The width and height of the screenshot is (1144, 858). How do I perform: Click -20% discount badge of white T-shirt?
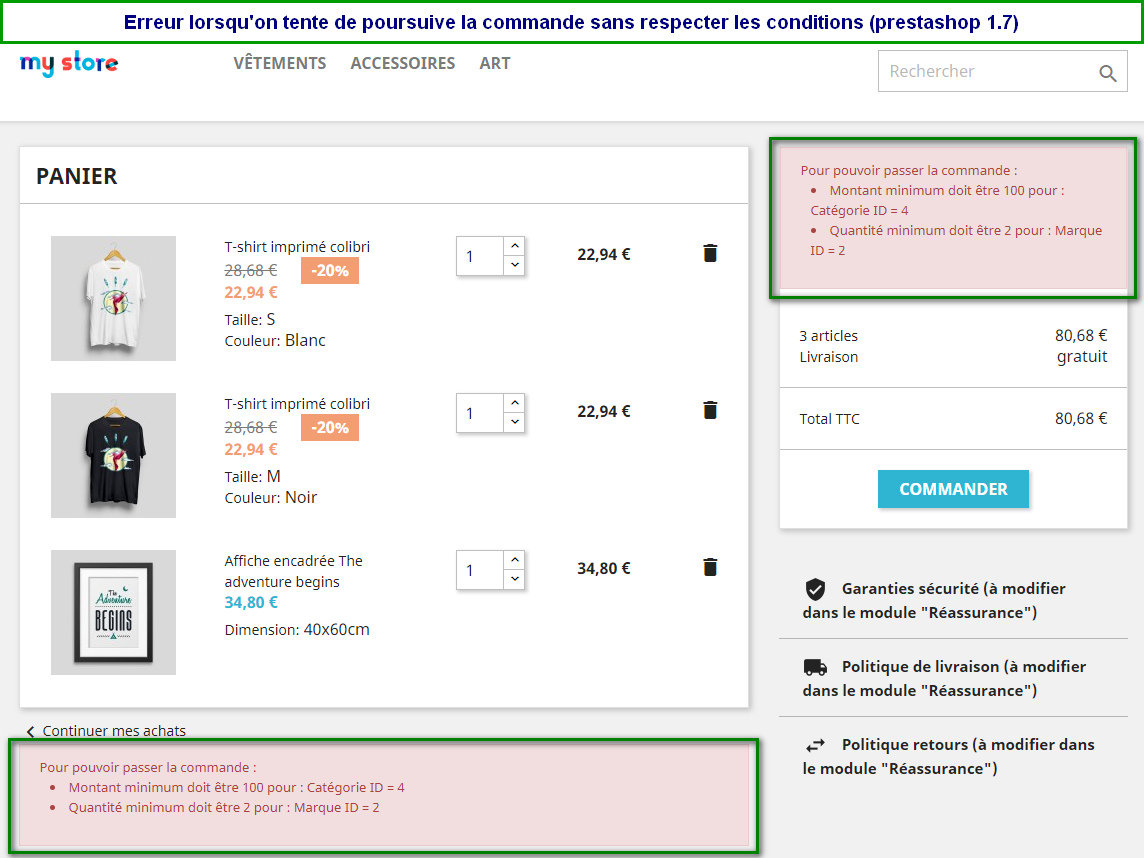point(330,271)
